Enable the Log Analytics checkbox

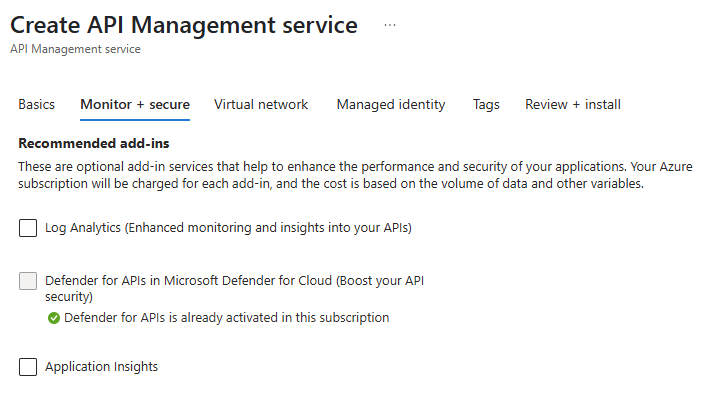[x=28, y=229]
